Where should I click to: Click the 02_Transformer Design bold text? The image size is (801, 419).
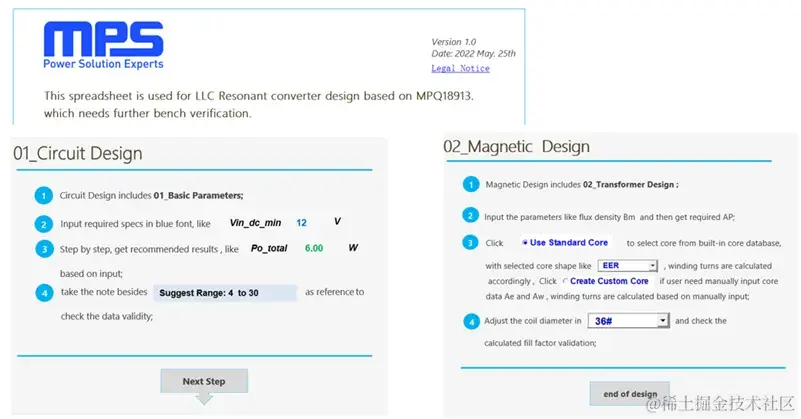coord(630,184)
